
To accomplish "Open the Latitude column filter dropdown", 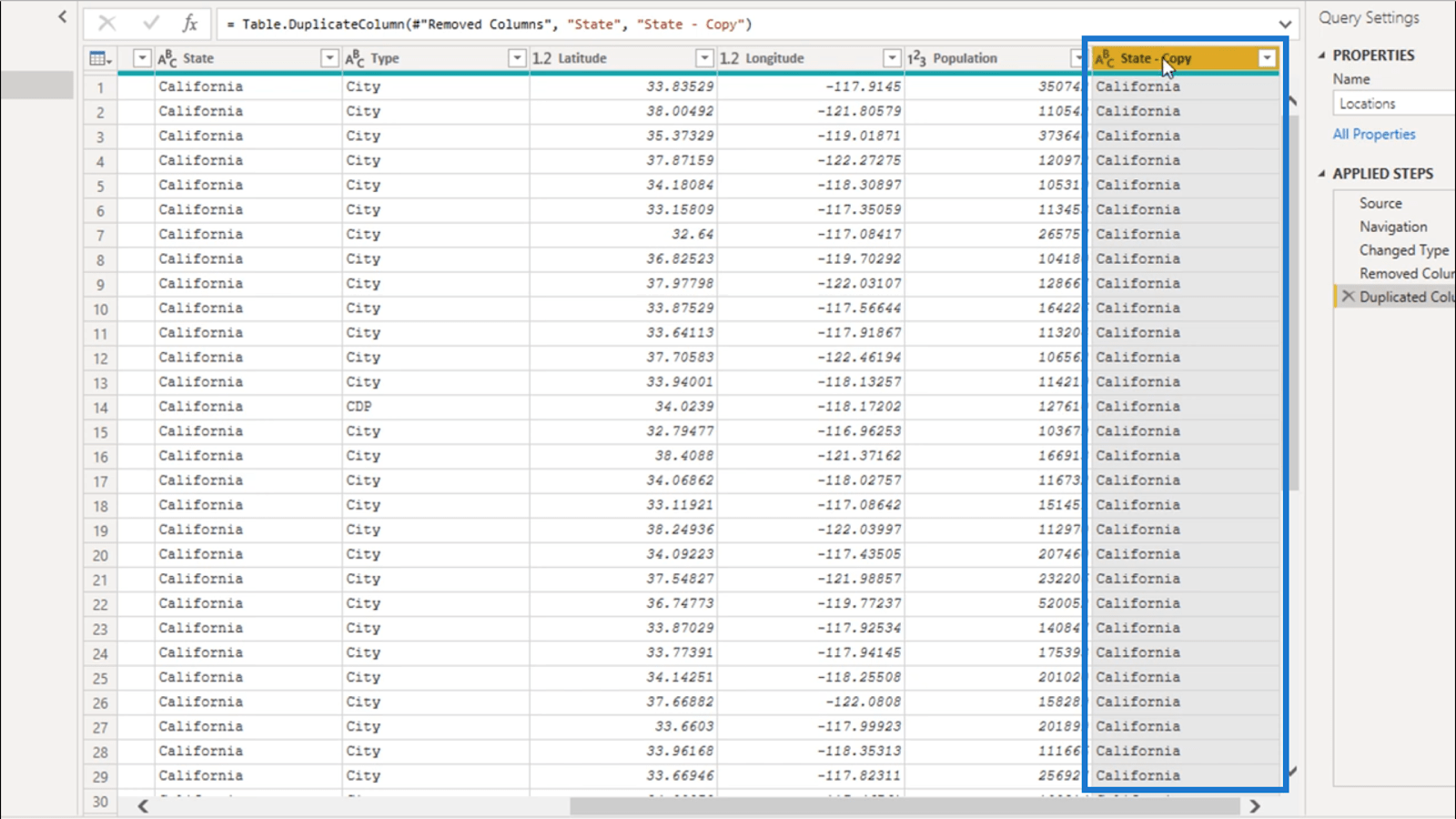I will [704, 58].
